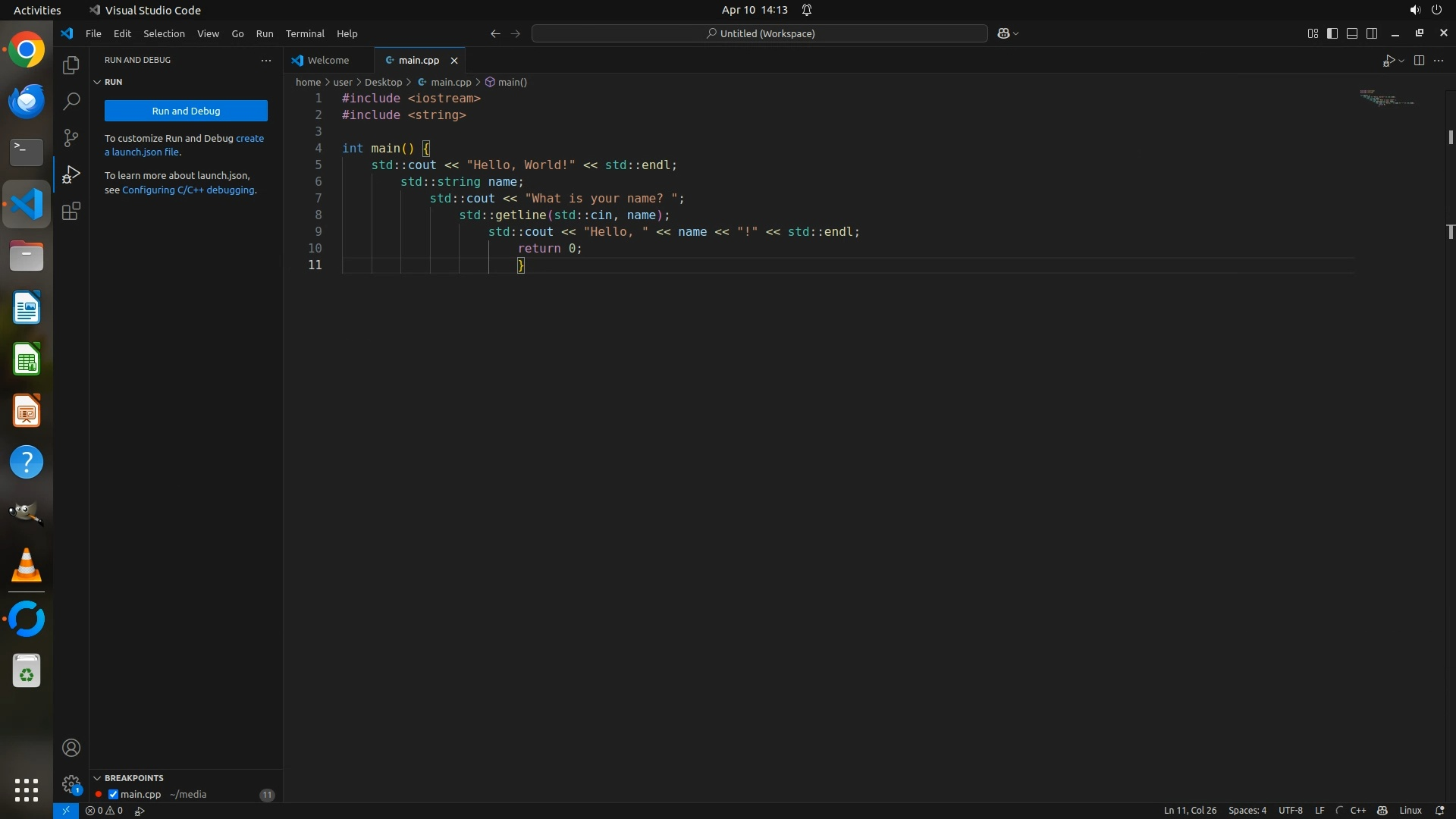The width and height of the screenshot is (1456, 819).
Task: Open the Terminal menu
Action: coord(305,33)
